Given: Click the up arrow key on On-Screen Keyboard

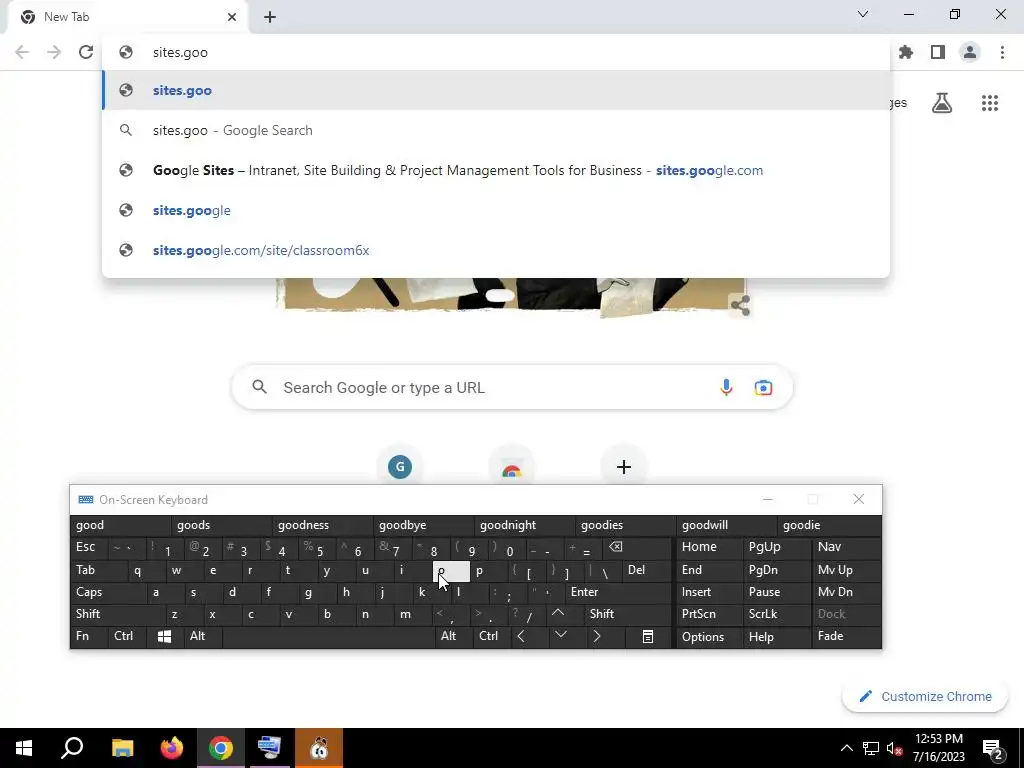Looking at the screenshot, I should (558, 614).
